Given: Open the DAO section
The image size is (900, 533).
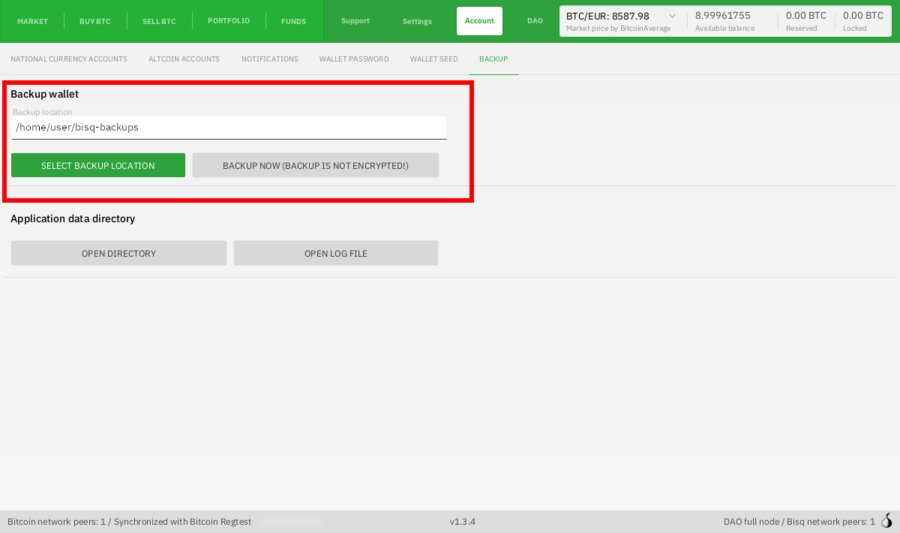Looking at the screenshot, I should tap(535, 21).
